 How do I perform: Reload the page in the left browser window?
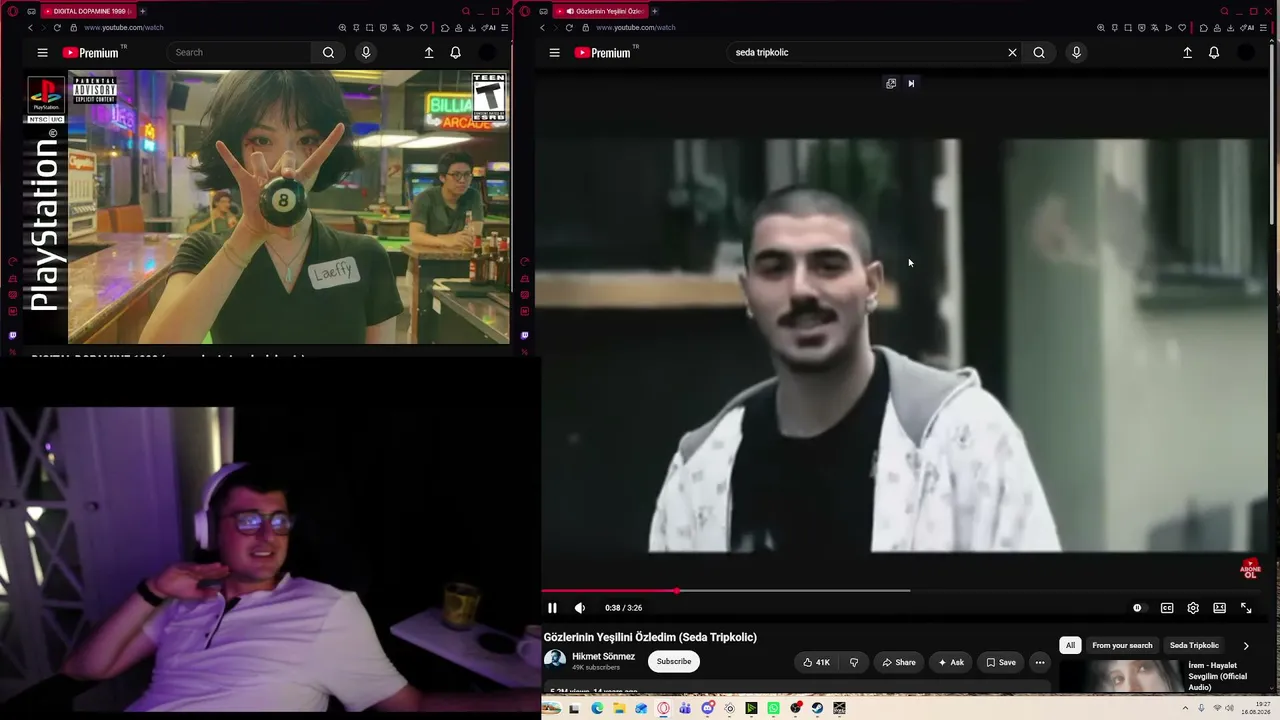(57, 28)
